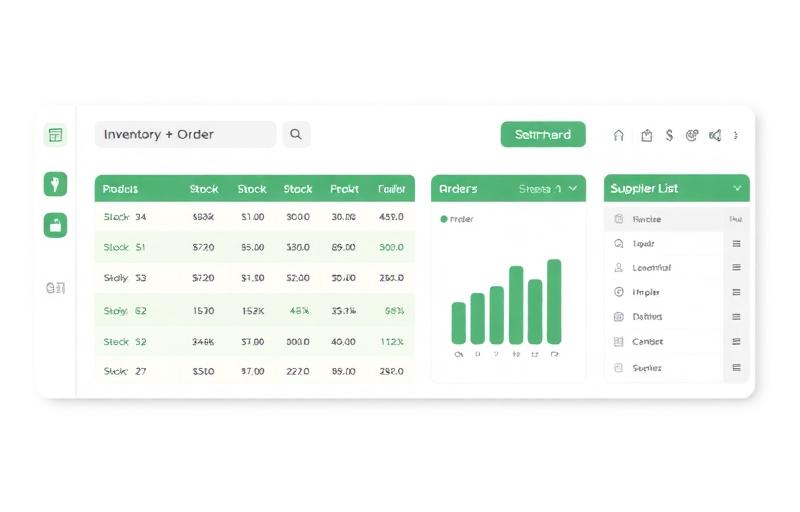Select the Dahlird supplier name
This screenshot has height=512, width=800.
pyautogui.click(x=647, y=317)
